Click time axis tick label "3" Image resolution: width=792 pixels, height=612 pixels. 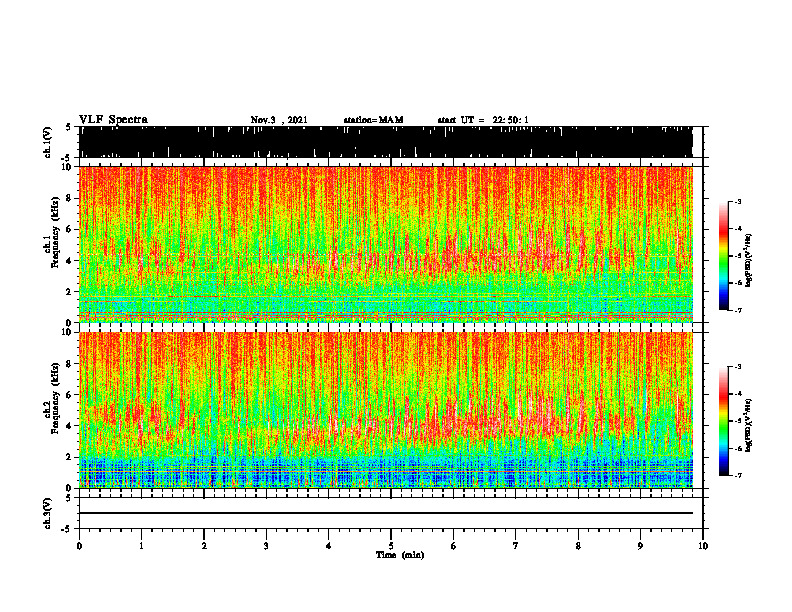(x=266, y=546)
